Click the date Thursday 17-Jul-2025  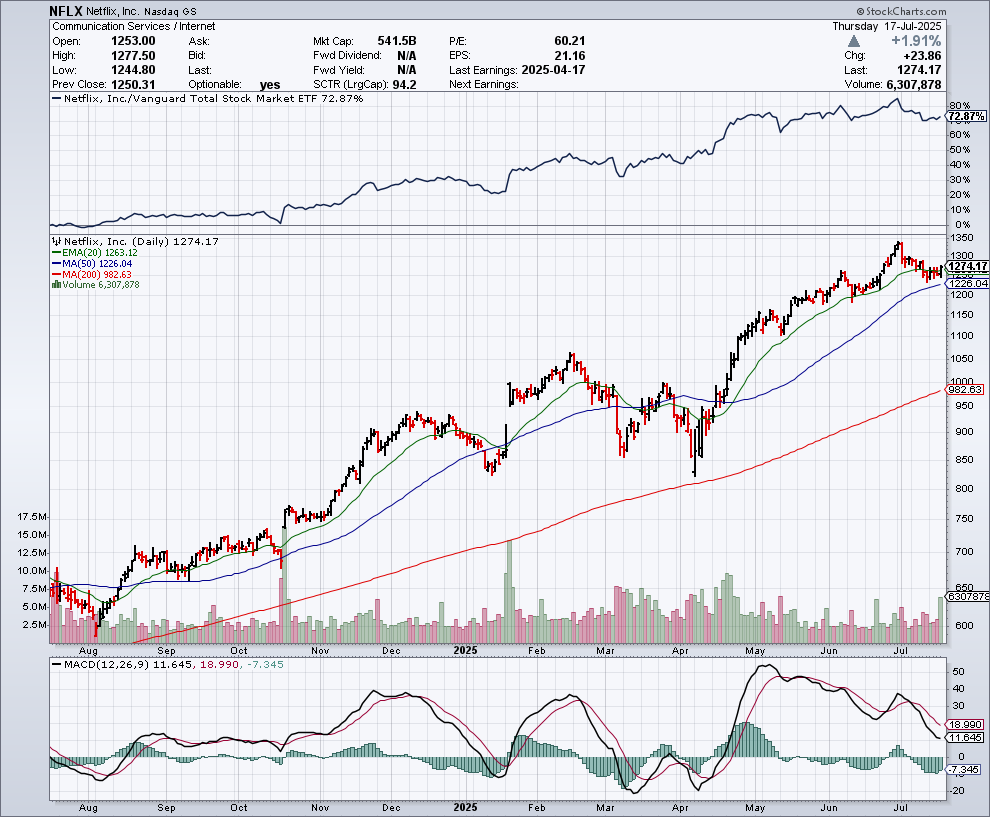pos(886,27)
